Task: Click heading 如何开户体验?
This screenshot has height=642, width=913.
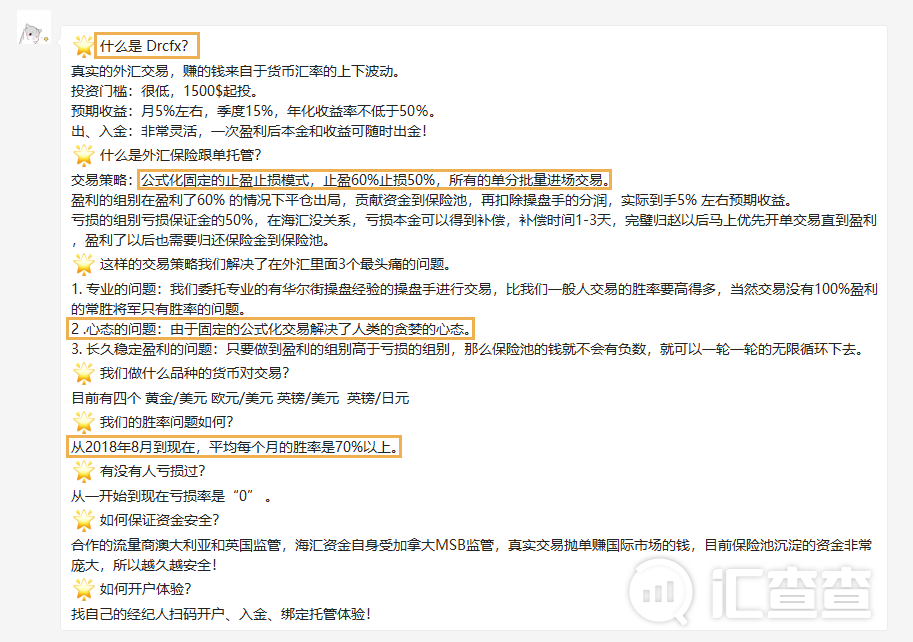Action: click(146, 589)
